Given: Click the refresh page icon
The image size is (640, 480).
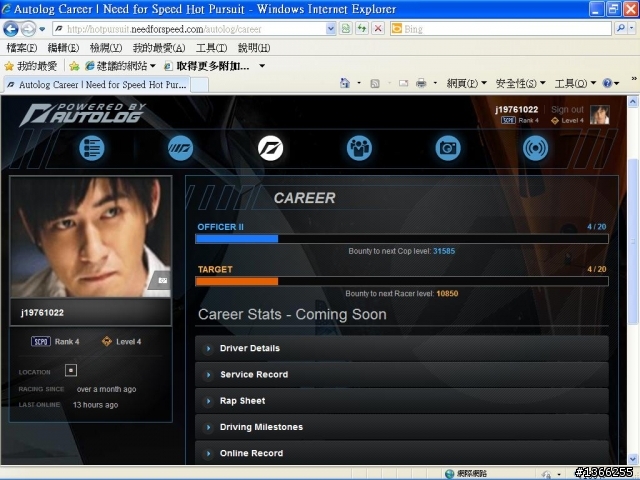Looking at the screenshot, I should [x=362, y=29].
